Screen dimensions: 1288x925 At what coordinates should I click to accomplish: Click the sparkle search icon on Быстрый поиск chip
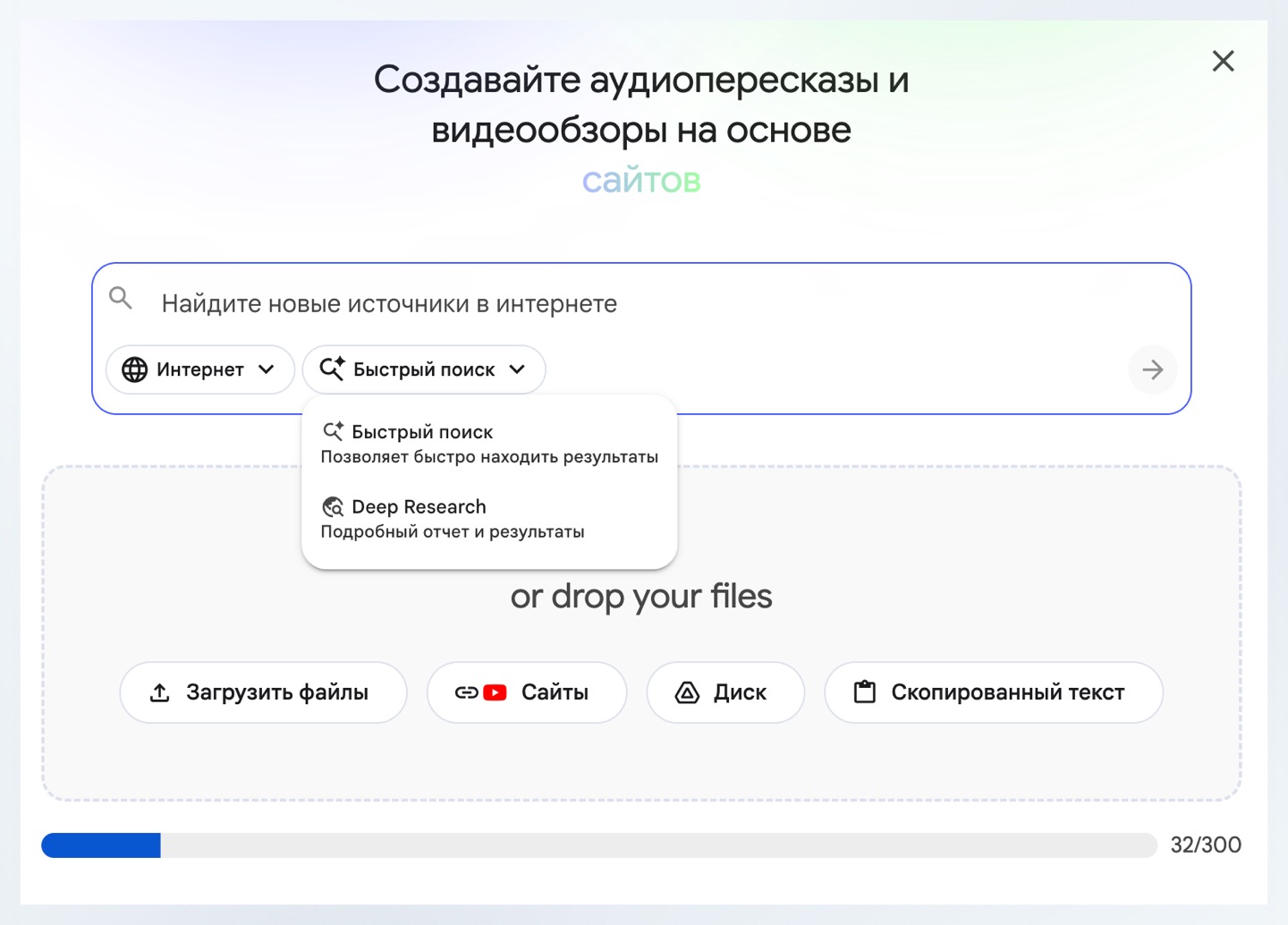tap(332, 369)
